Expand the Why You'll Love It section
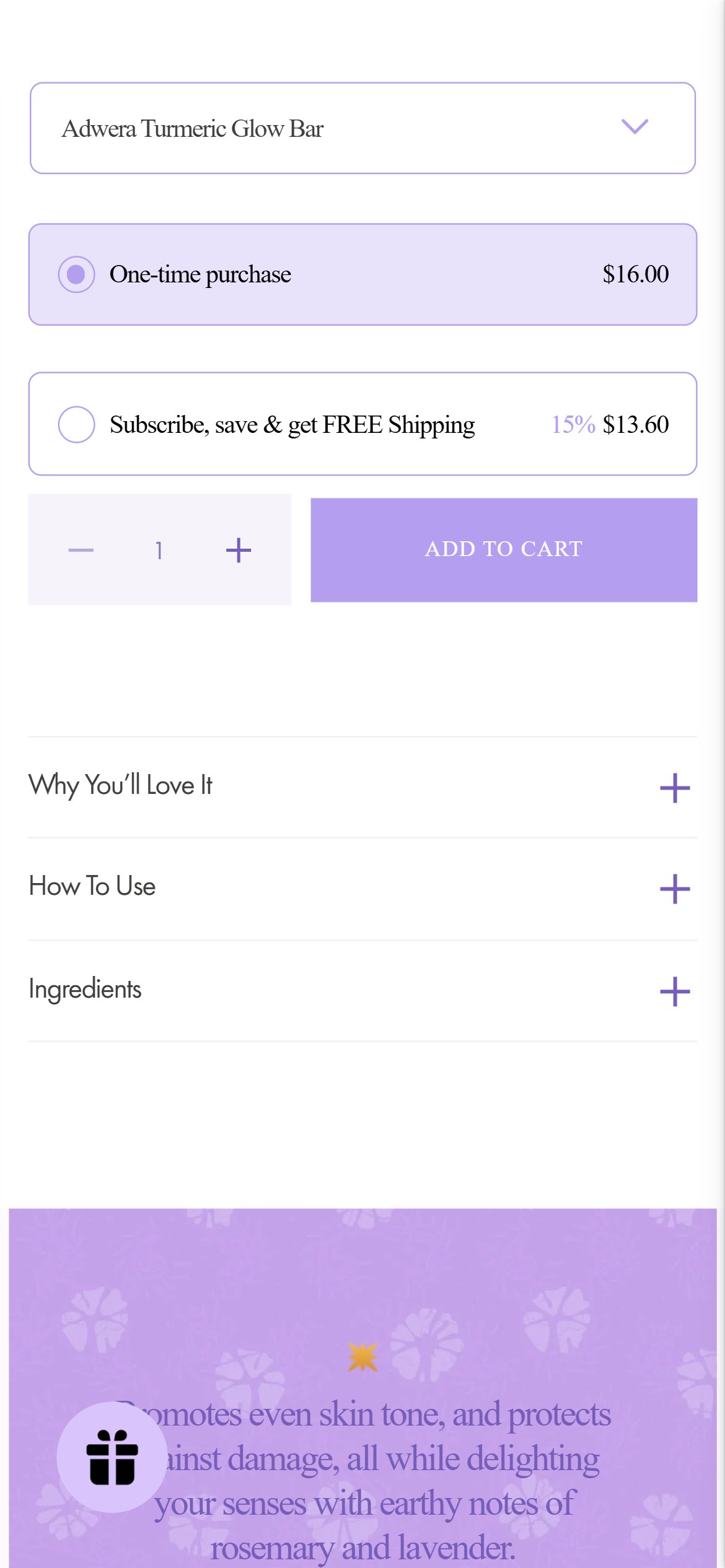725x1568 pixels. point(362,787)
